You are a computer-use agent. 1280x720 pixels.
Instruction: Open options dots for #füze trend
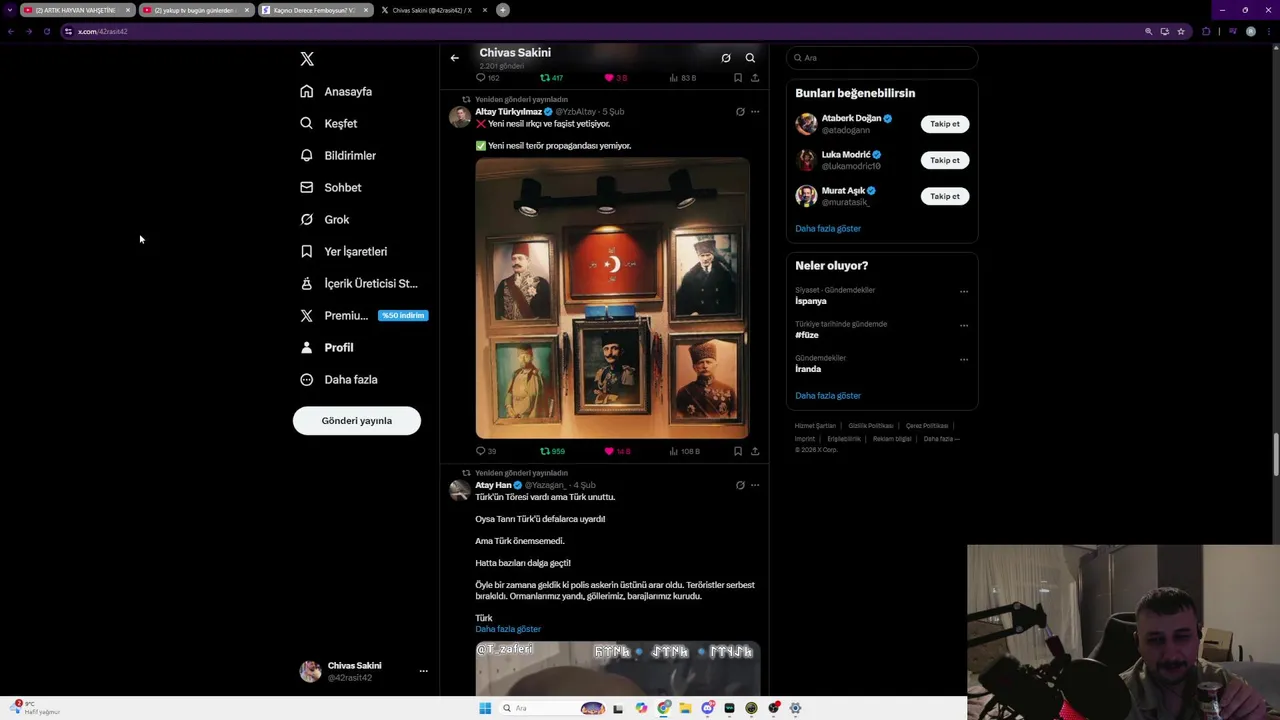pos(964,326)
